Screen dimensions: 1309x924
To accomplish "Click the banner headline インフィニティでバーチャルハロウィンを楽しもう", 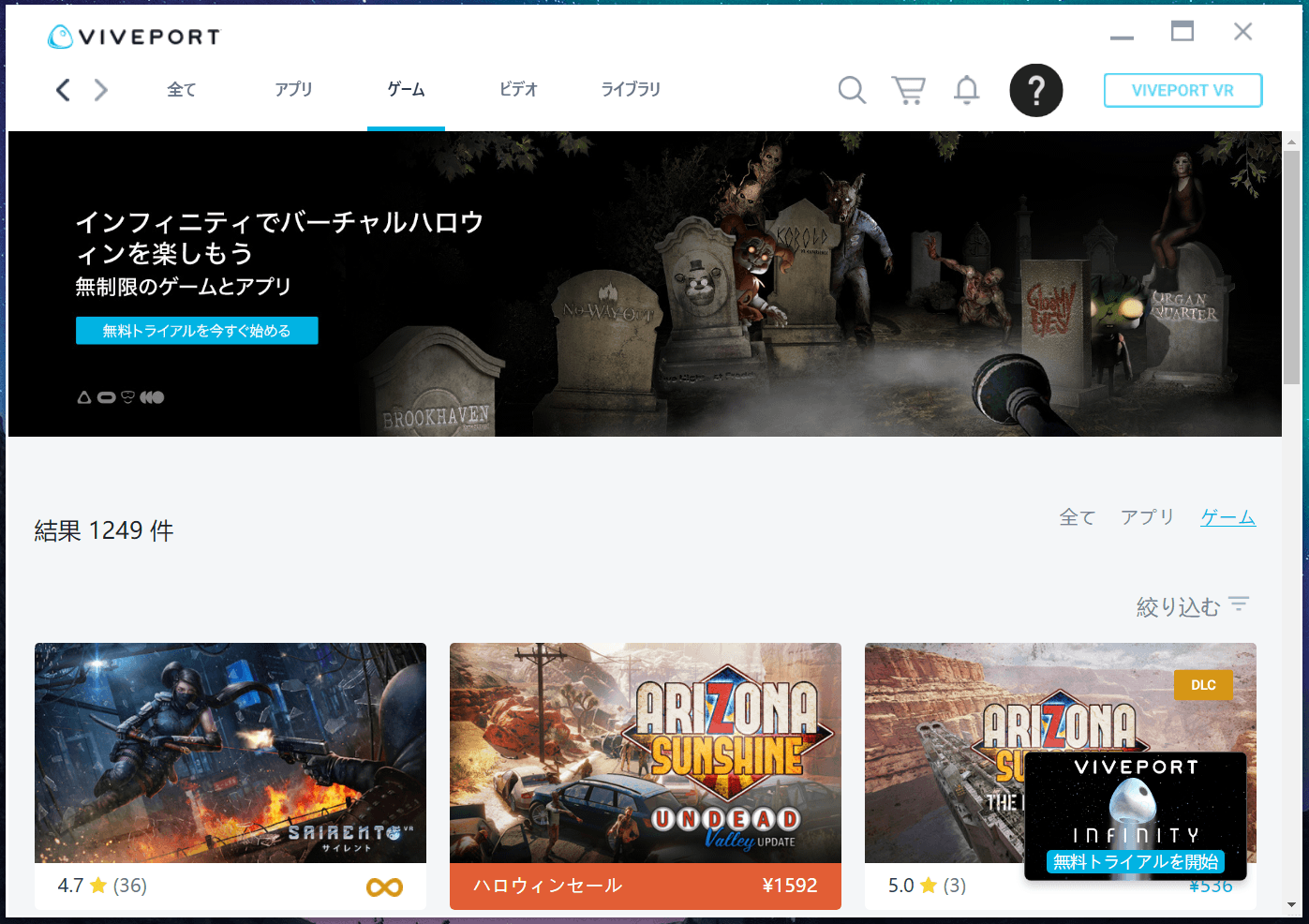I will (x=279, y=238).
